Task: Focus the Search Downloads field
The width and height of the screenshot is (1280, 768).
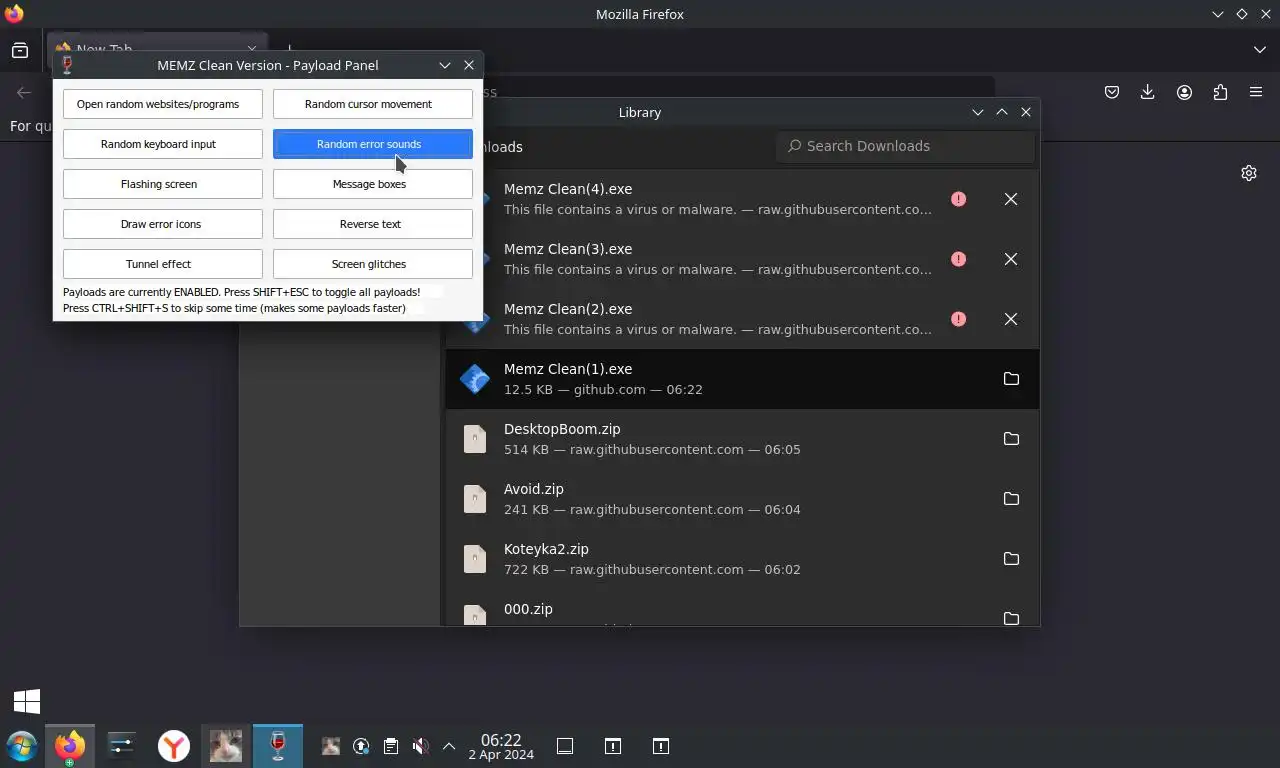Action: point(905,146)
